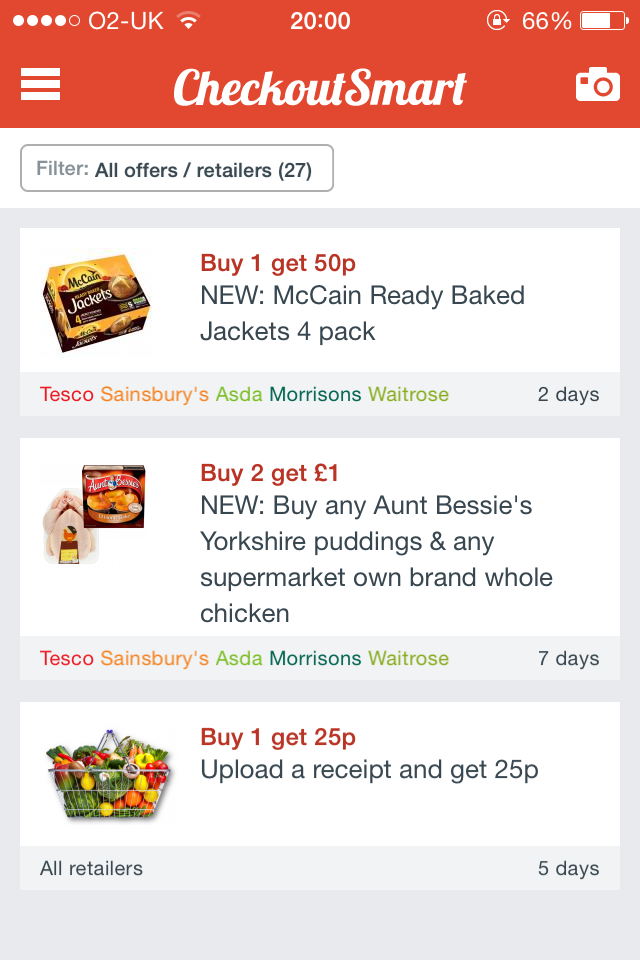Tap Tesco in the McCain offer retailers
This screenshot has height=960, width=640.
point(66,394)
